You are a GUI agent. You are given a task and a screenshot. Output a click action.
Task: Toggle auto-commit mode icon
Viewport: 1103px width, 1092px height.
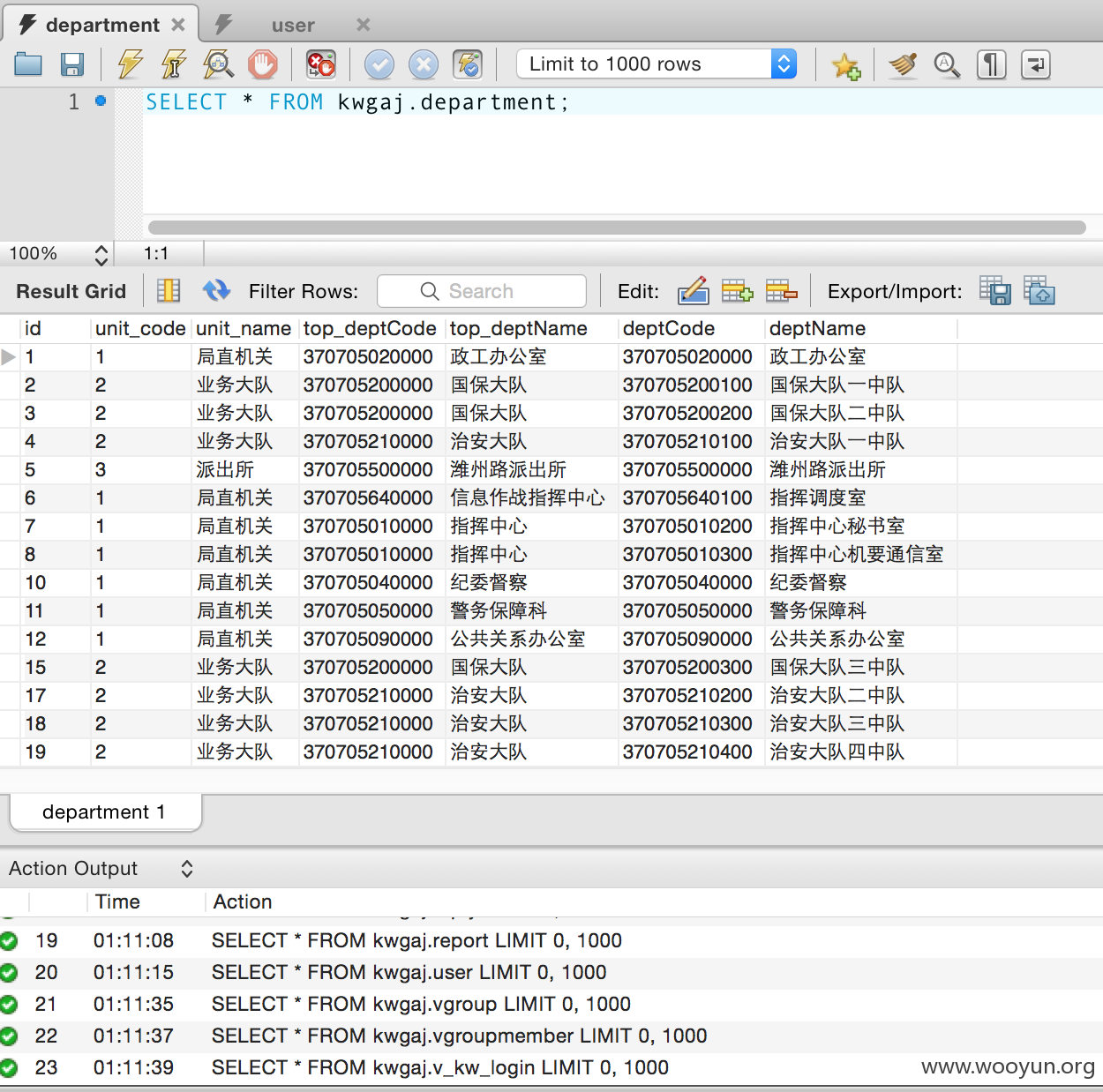(468, 64)
